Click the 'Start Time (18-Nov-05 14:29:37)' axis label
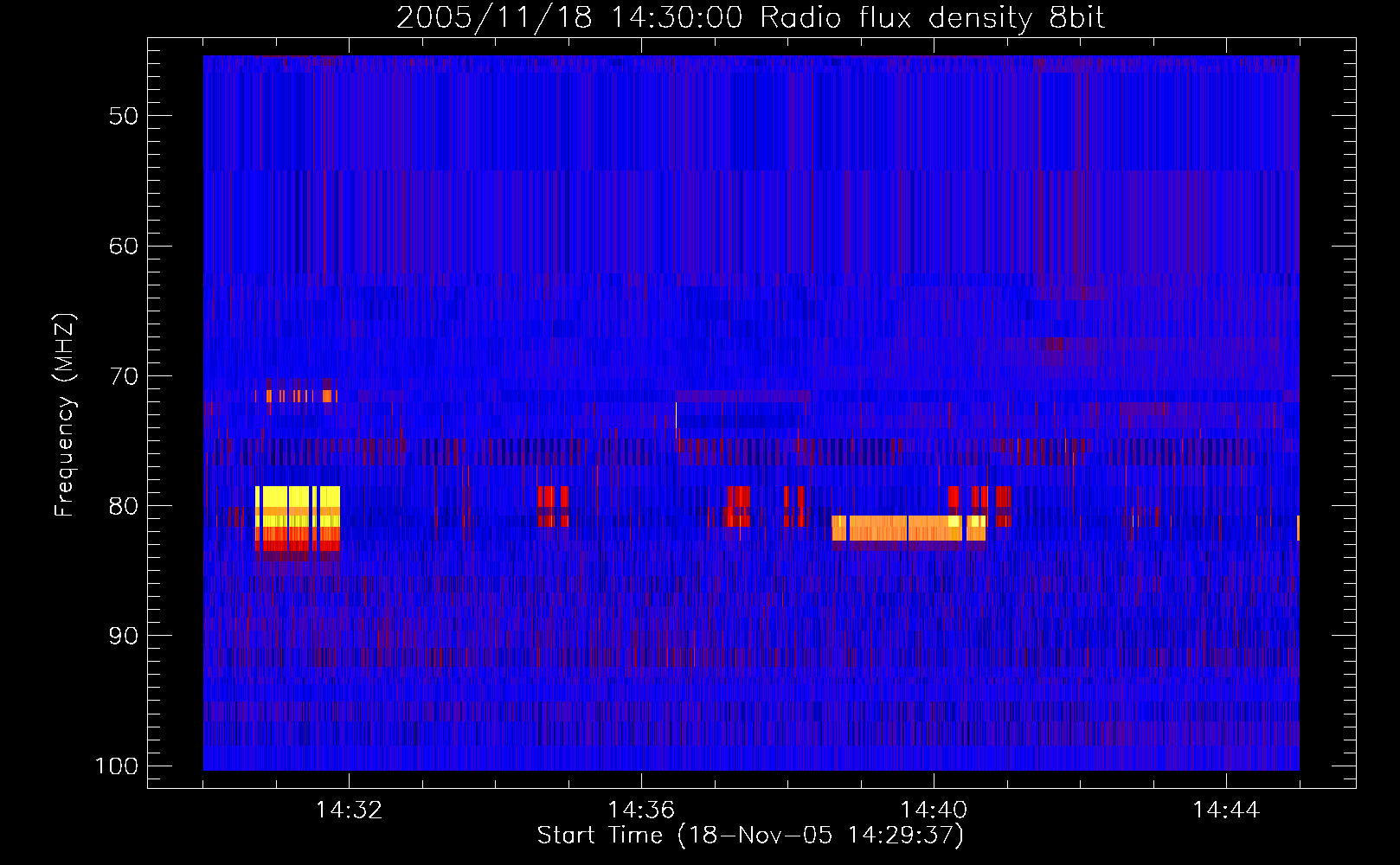Viewport: 1400px width, 865px height. pos(750,836)
